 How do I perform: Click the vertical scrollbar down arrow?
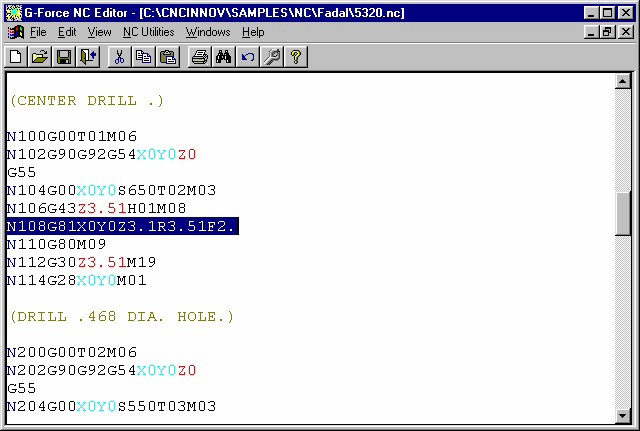click(622, 415)
